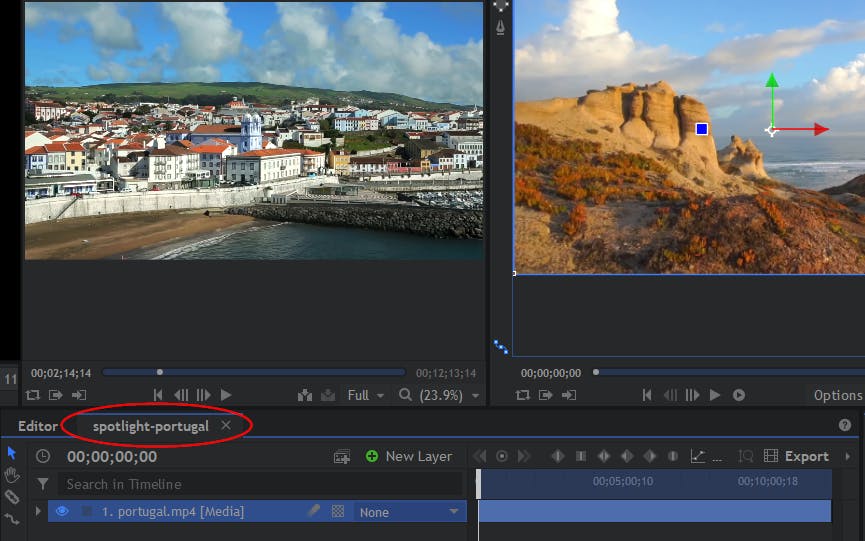Select the portugal.mp4 clip bar in timeline
This screenshot has width=865, height=541.
point(655,511)
